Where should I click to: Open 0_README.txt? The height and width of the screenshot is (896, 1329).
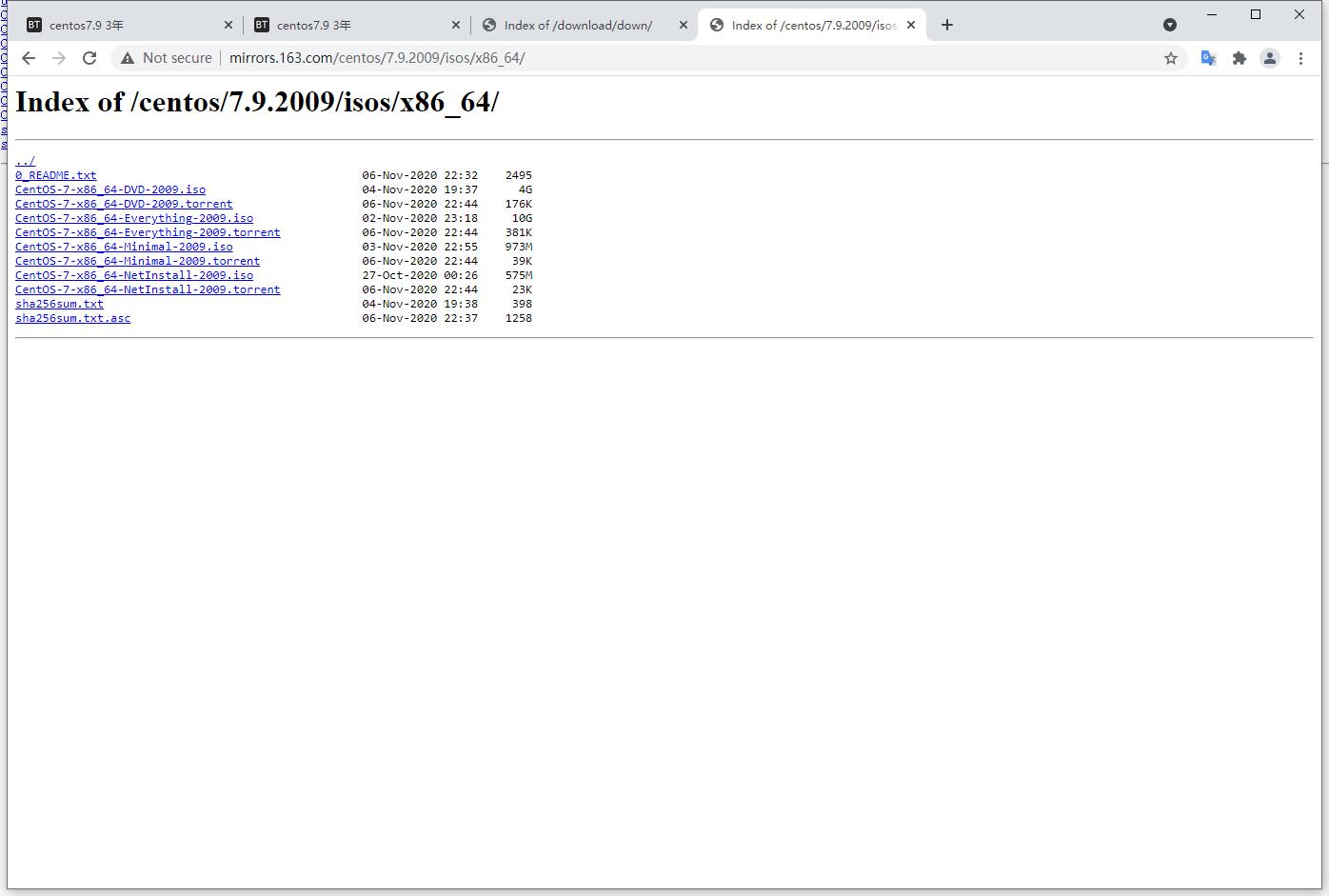click(55, 175)
